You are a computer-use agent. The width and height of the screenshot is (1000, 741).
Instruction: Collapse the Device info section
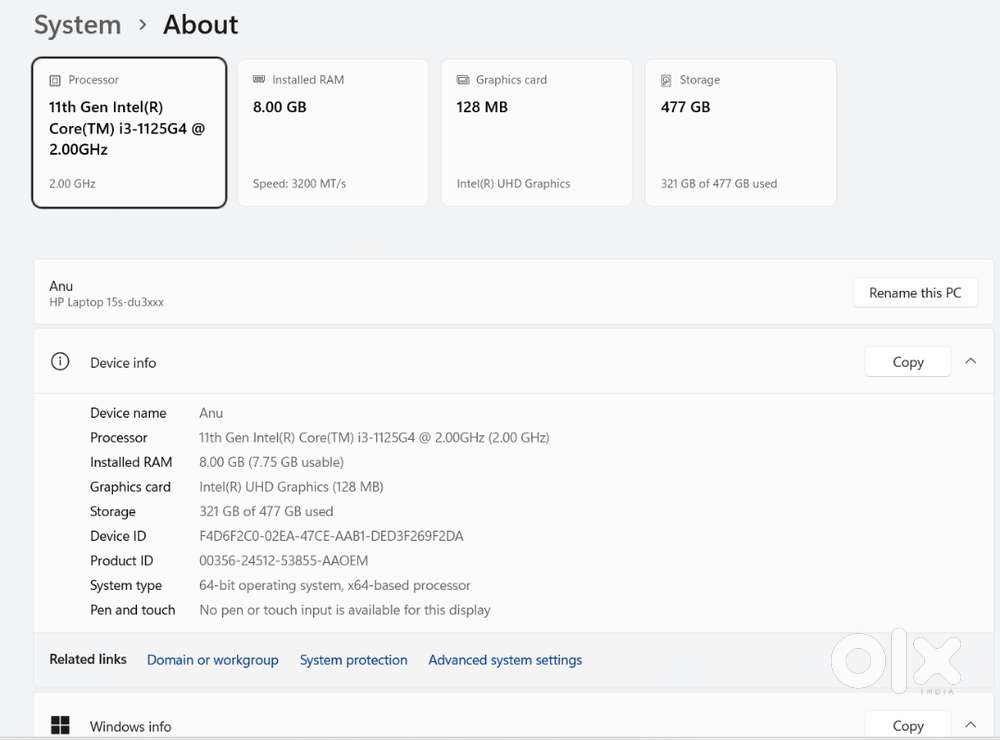coord(971,362)
